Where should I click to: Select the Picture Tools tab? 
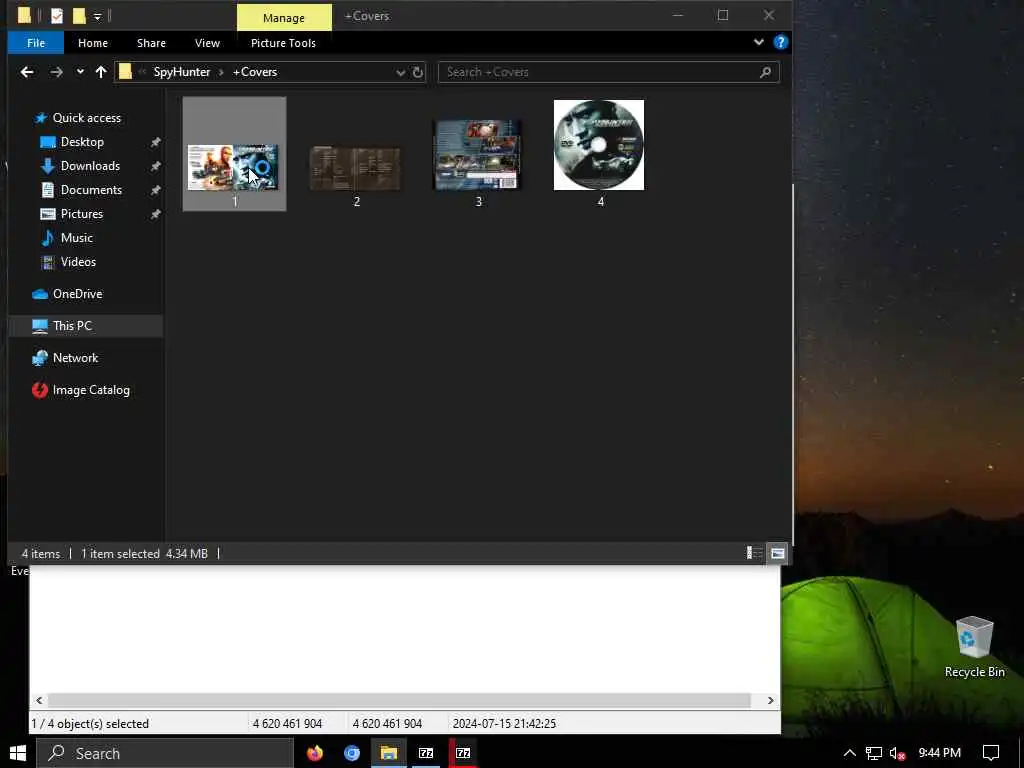[x=283, y=43]
